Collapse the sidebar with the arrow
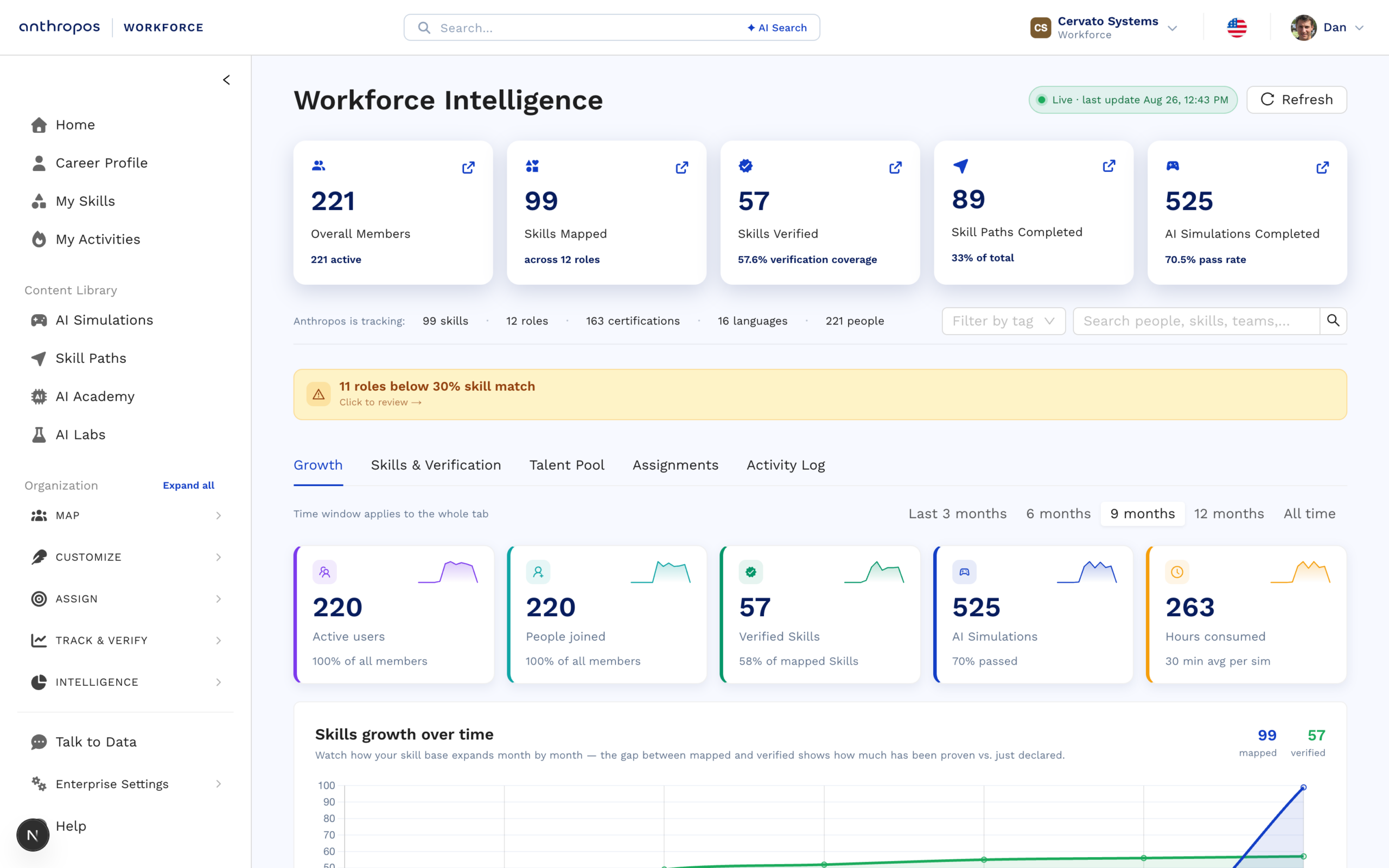The width and height of the screenshot is (1389, 868). (226, 80)
